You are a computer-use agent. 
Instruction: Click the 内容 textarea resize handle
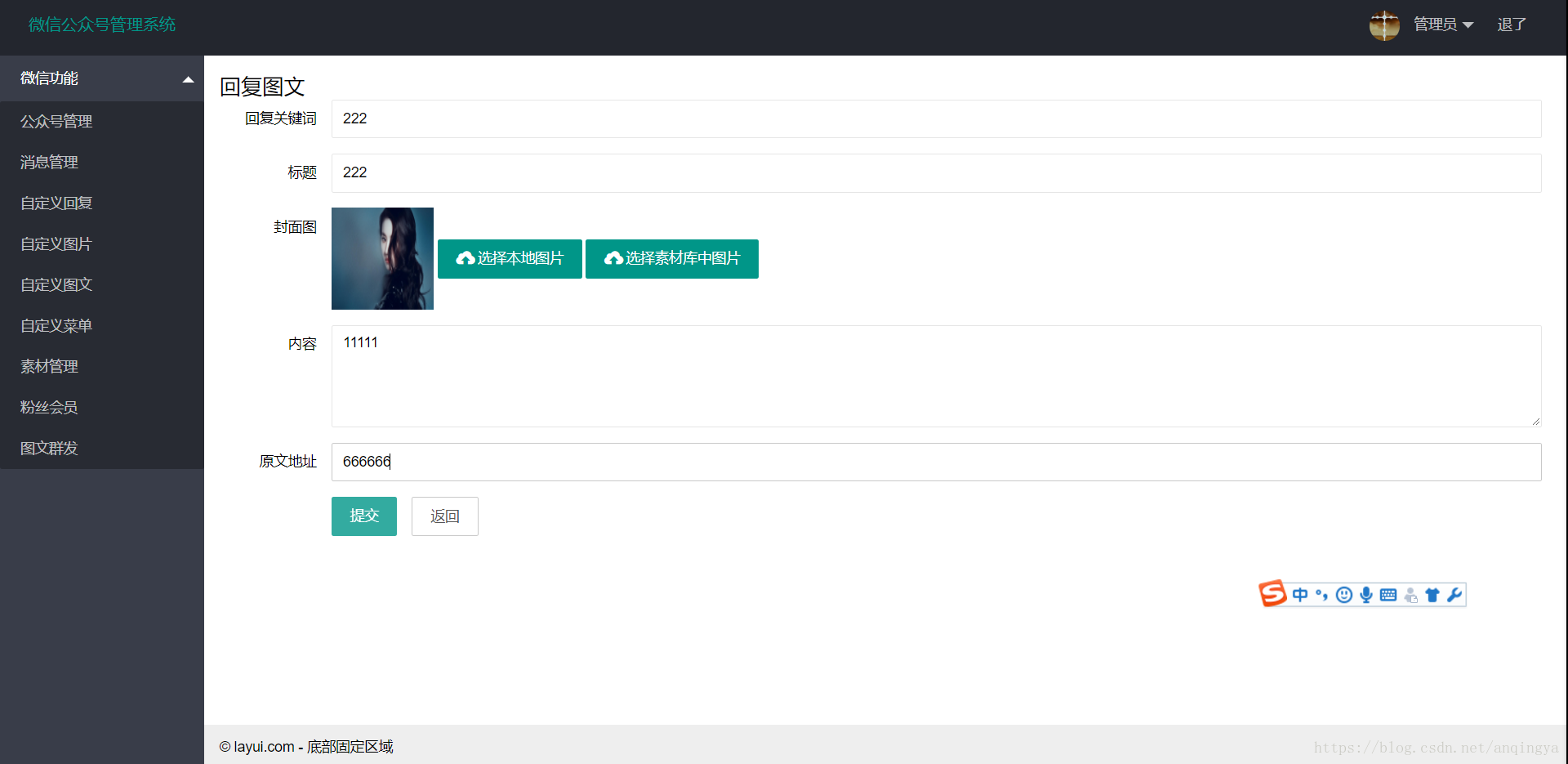pyautogui.click(x=1535, y=421)
